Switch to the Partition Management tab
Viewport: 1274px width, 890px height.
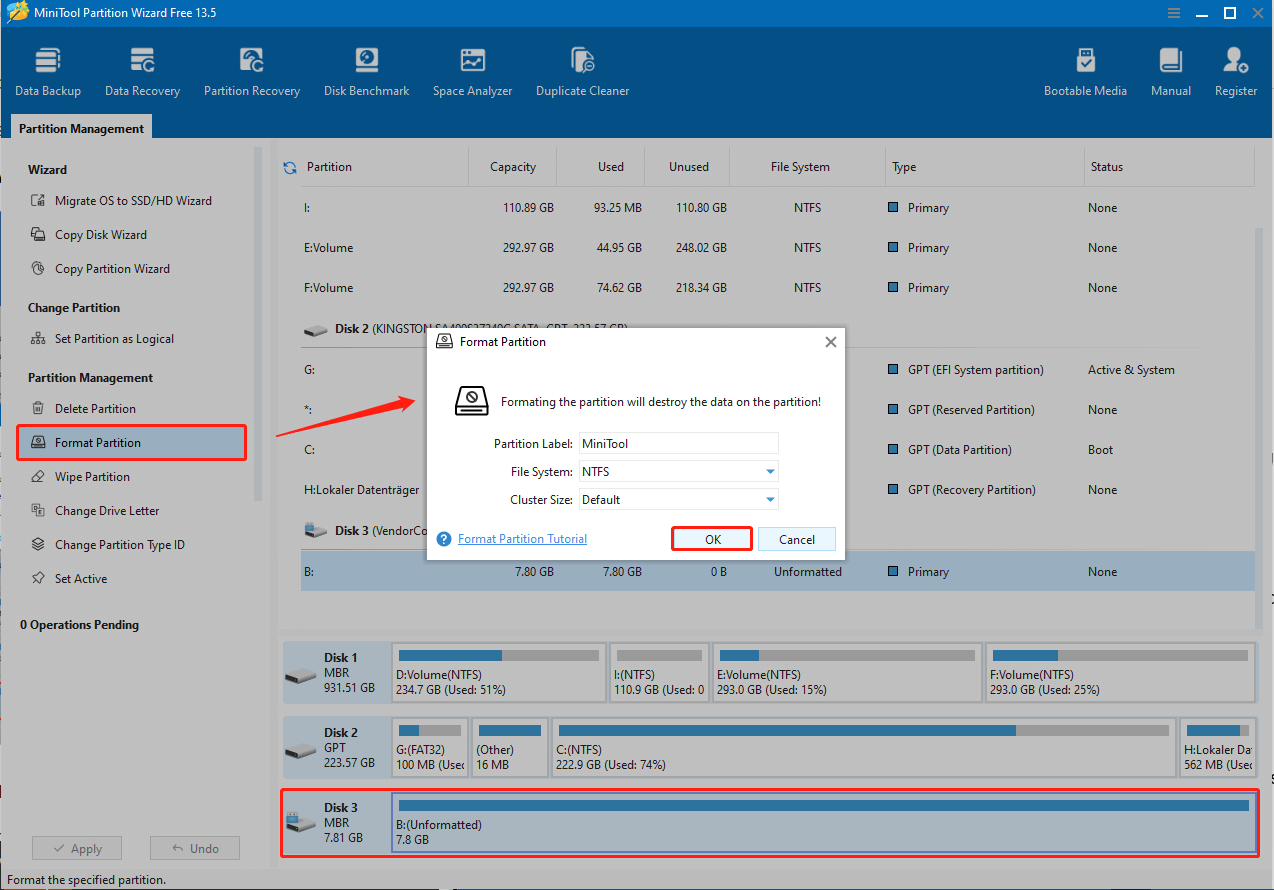[81, 128]
